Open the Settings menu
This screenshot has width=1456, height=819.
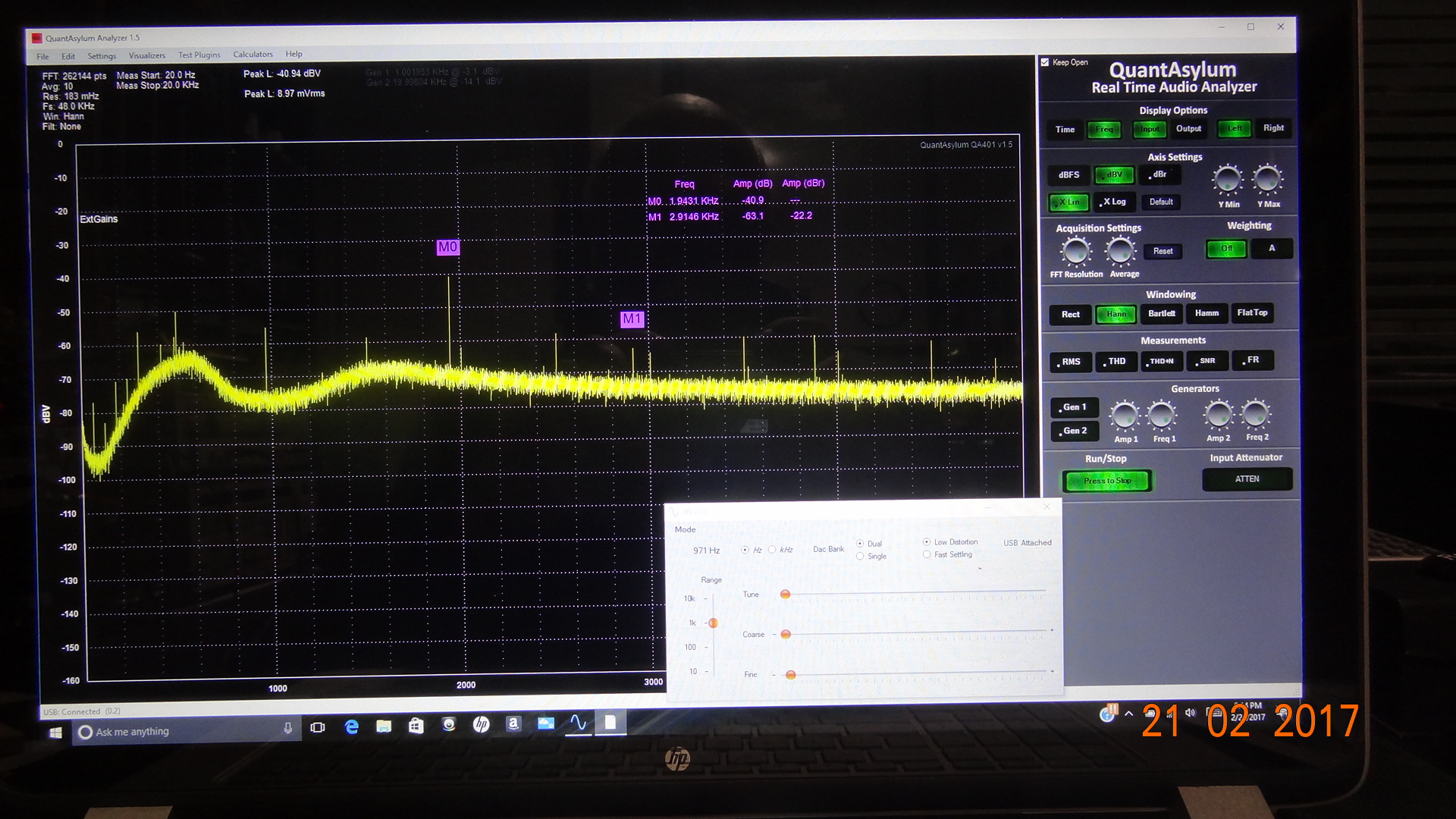102,56
